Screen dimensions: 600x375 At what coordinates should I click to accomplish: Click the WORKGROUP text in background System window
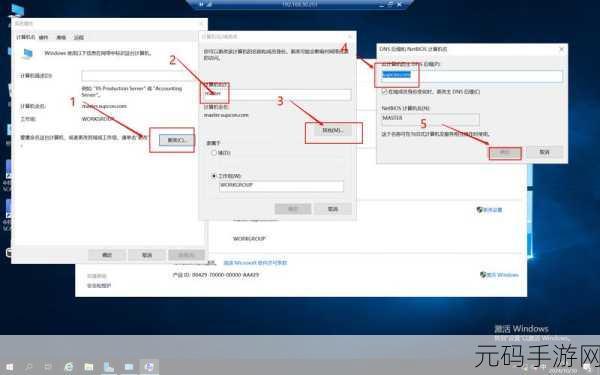pos(249,238)
